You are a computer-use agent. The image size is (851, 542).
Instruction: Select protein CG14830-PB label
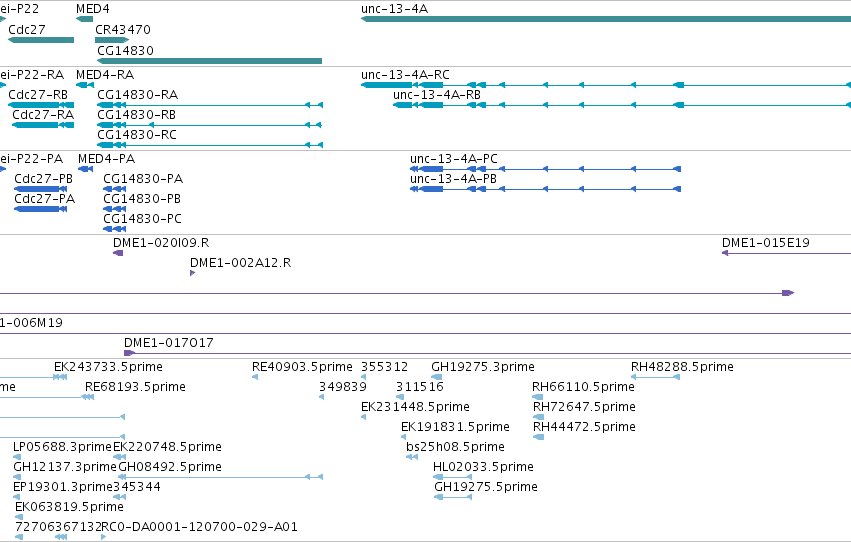(142, 199)
